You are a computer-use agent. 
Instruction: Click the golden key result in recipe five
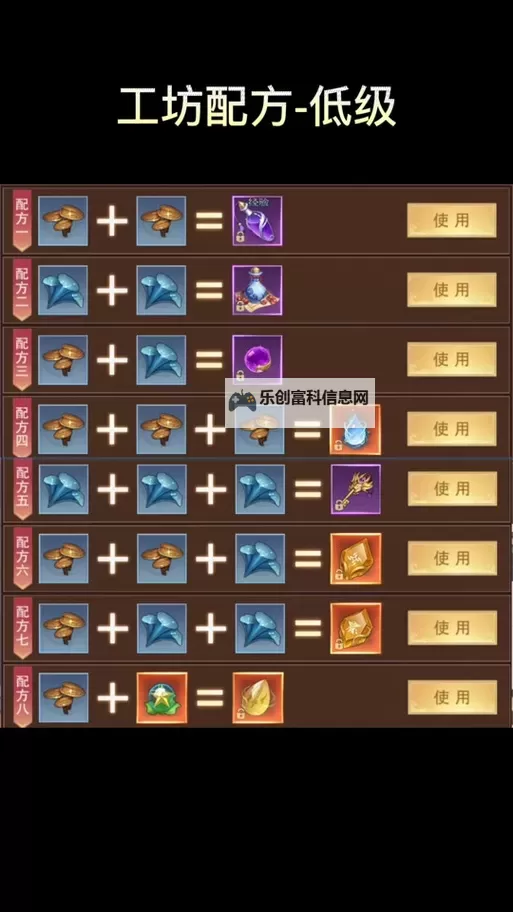point(355,489)
